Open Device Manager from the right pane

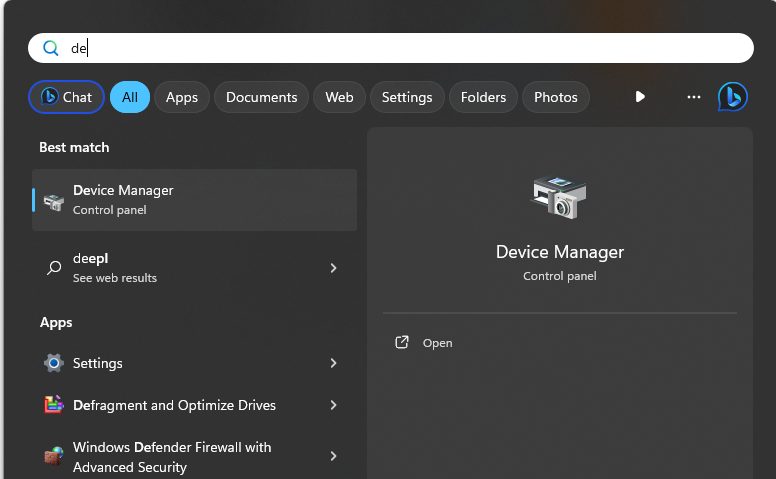point(437,342)
